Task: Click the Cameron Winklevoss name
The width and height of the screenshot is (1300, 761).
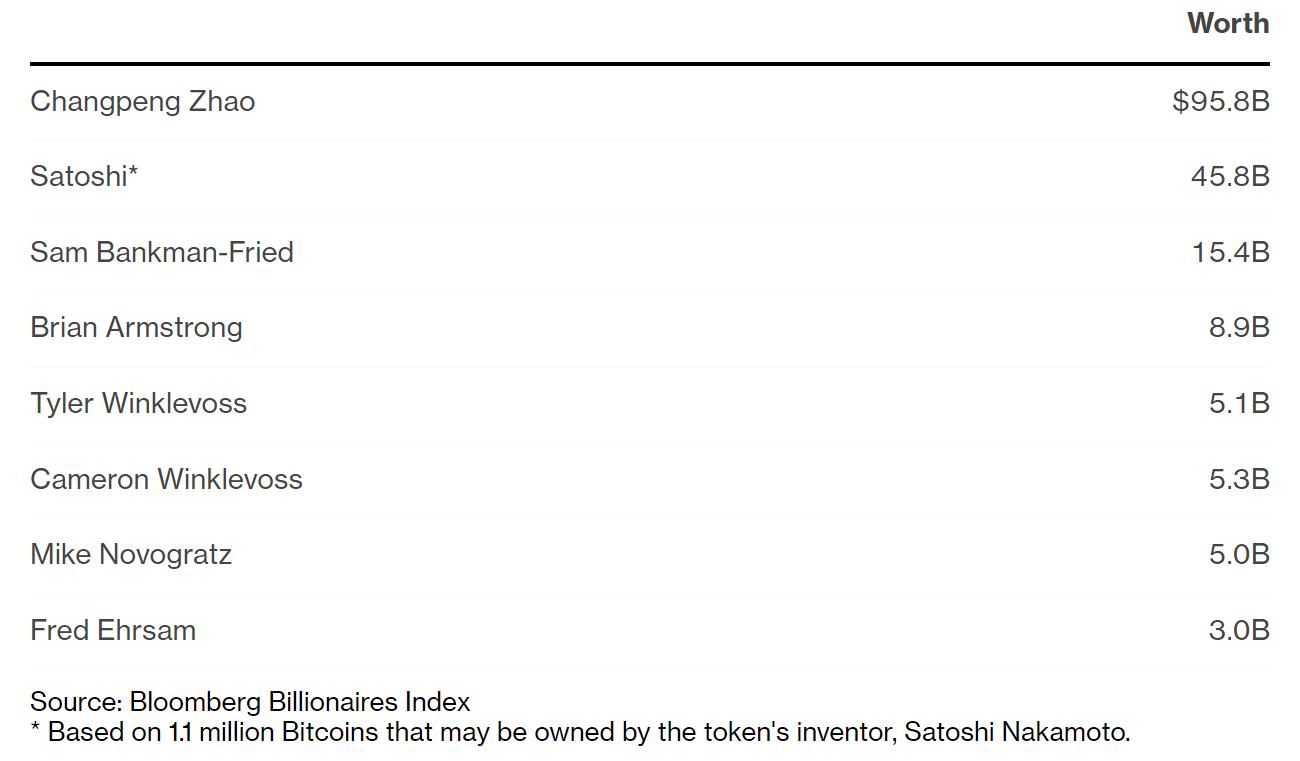Action: pos(166,480)
